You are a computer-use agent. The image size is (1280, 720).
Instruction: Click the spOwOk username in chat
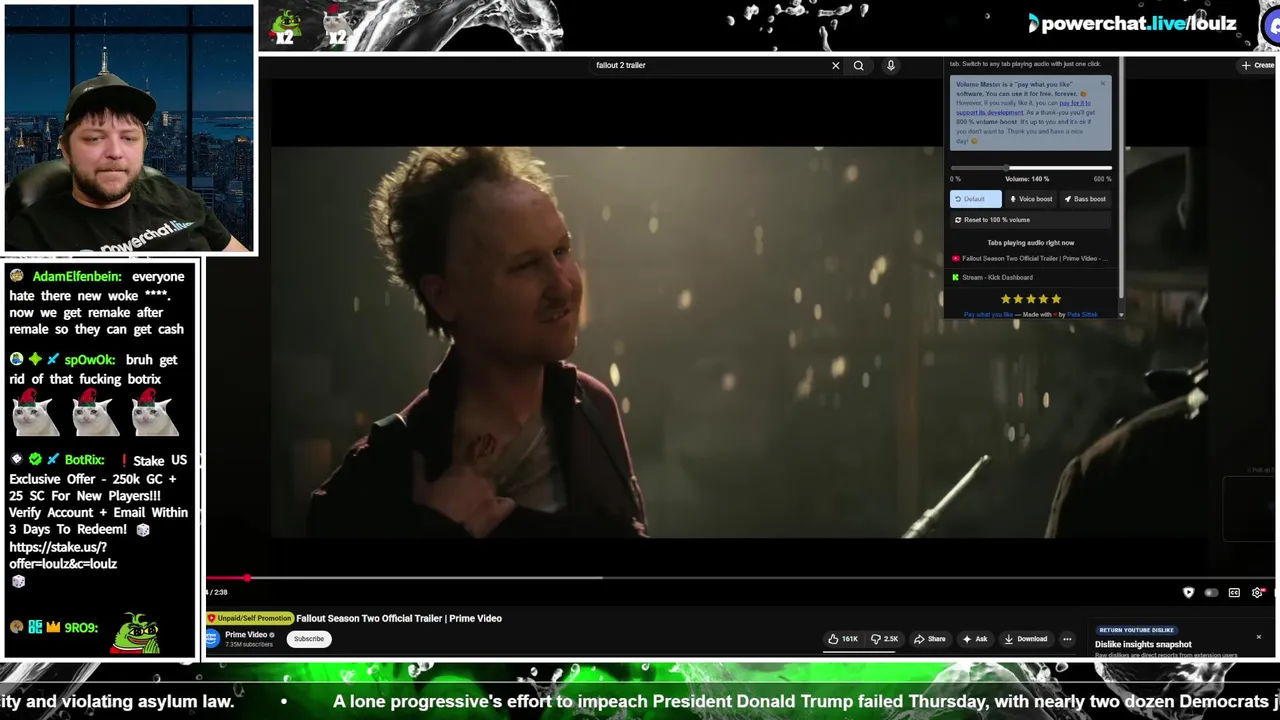pyautogui.click(x=90, y=360)
